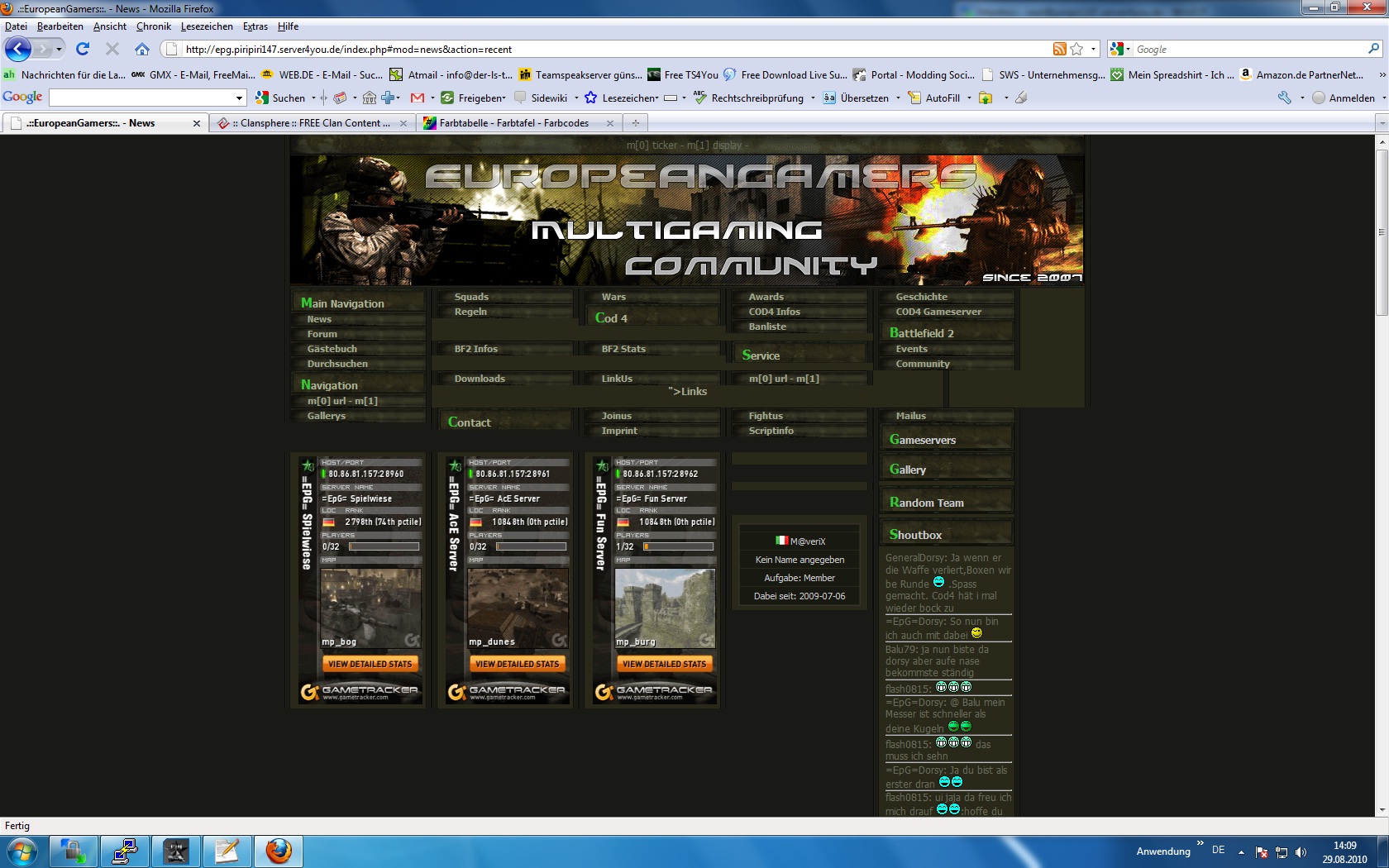Click the mp_burg map thumbnail

[x=664, y=608]
